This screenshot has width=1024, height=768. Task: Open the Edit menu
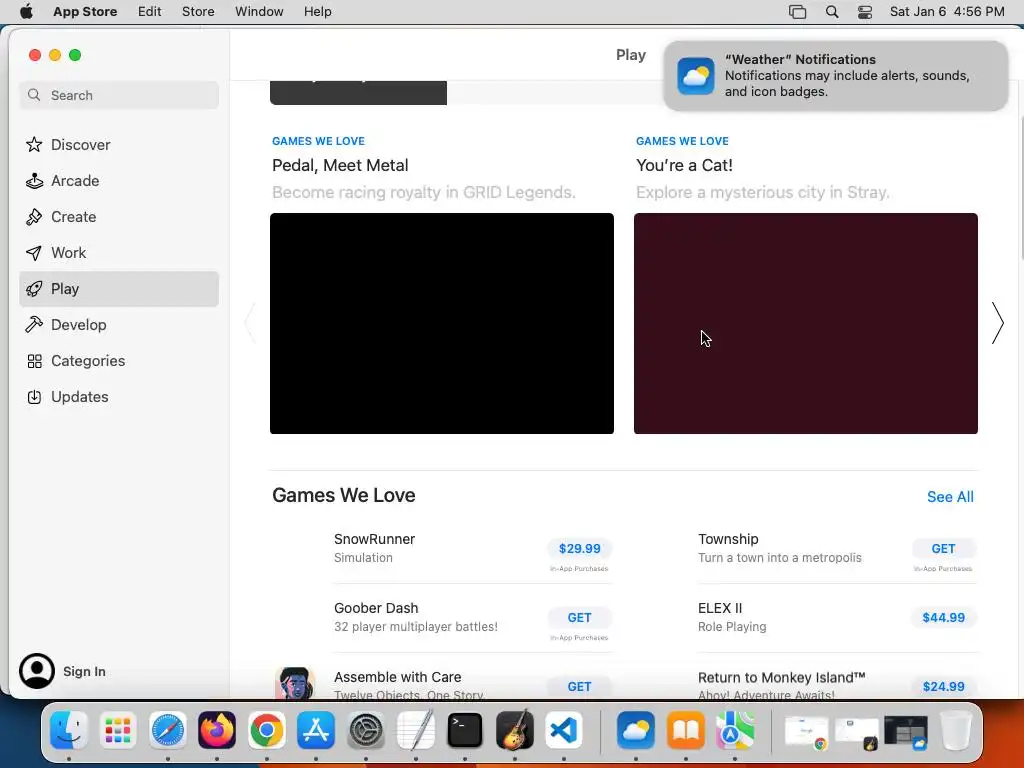pos(150,12)
